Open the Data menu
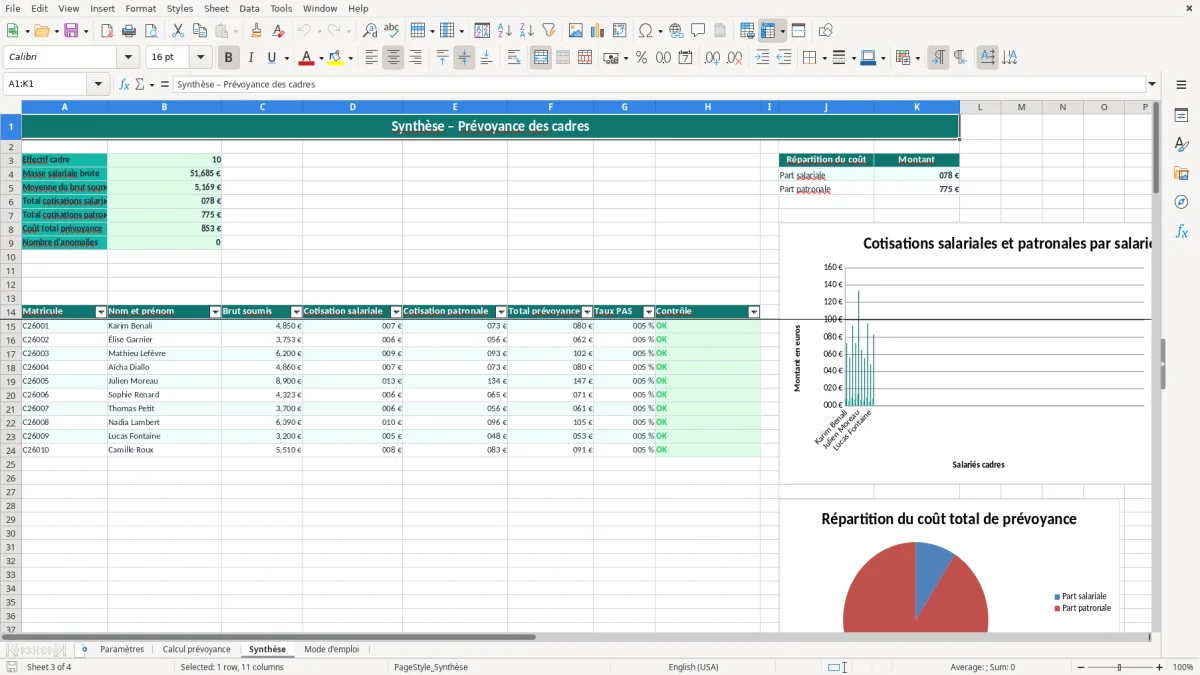The height and width of the screenshot is (675, 1200). [249, 8]
